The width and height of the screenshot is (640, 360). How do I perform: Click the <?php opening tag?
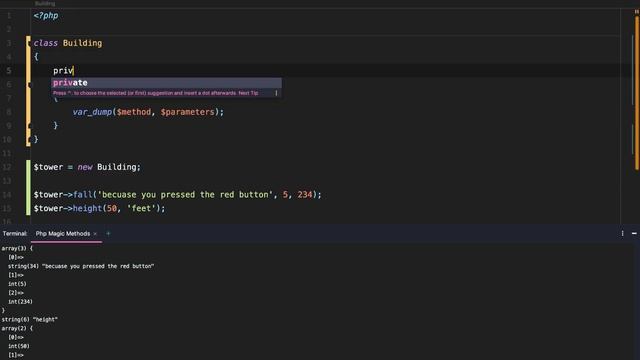[46, 16]
